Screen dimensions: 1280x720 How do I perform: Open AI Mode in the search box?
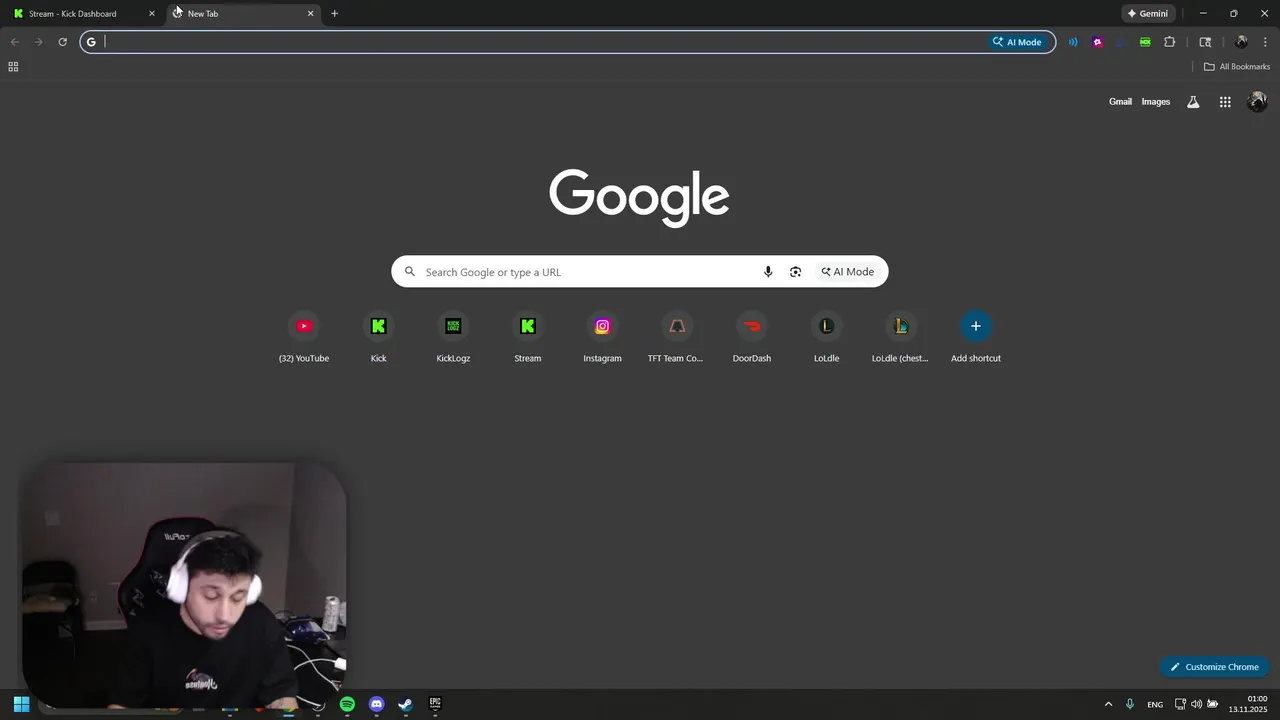click(848, 272)
